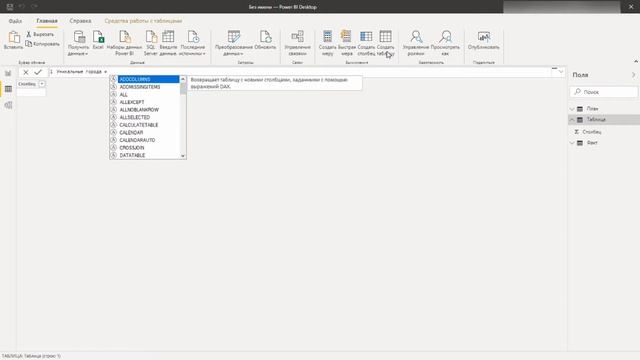Click the Поиск search field

[604, 92]
